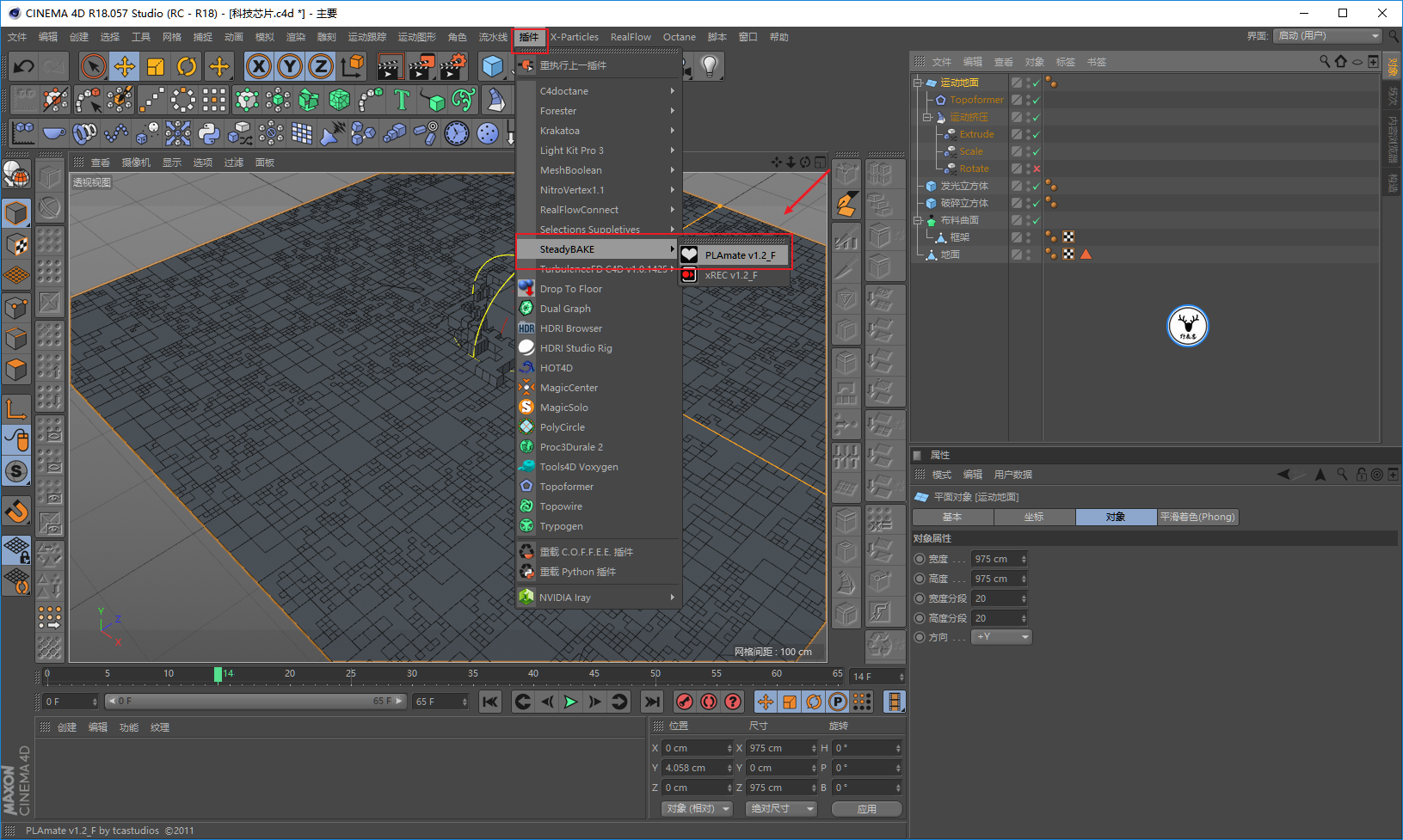Click the 应用 apply button

[867, 809]
